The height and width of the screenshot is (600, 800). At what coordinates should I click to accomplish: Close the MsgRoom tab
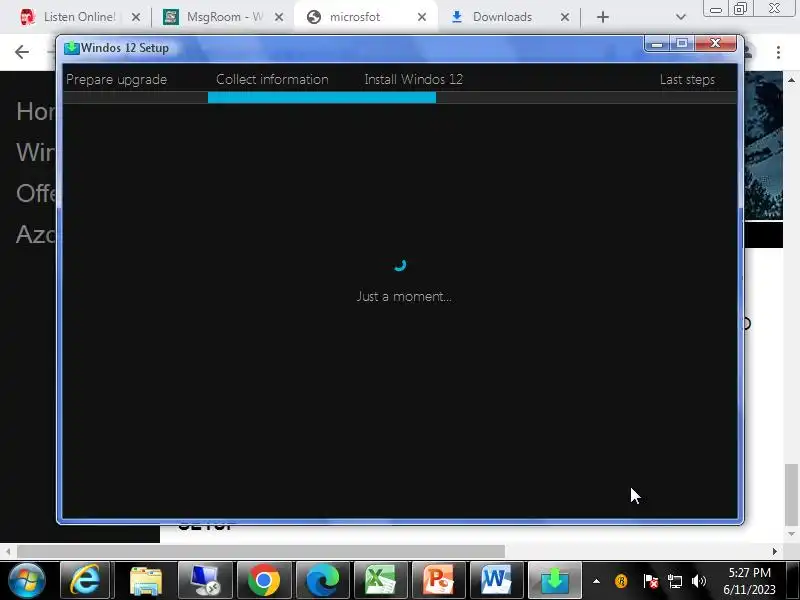(279, 17)
